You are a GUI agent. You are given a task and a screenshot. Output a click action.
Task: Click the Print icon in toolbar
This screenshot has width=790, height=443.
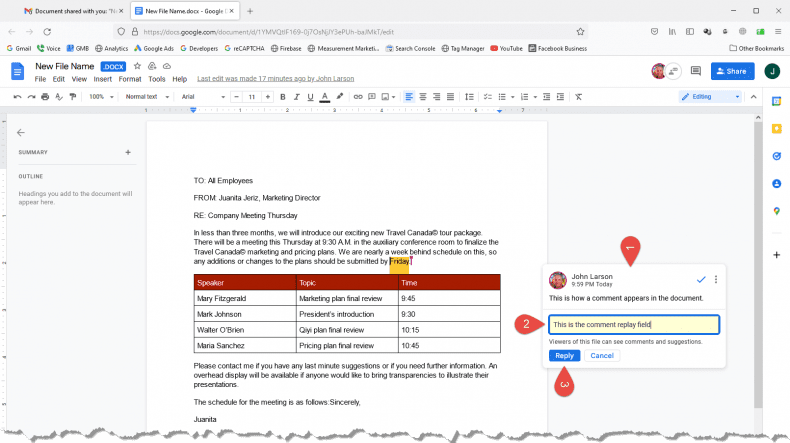coord(45,97)
